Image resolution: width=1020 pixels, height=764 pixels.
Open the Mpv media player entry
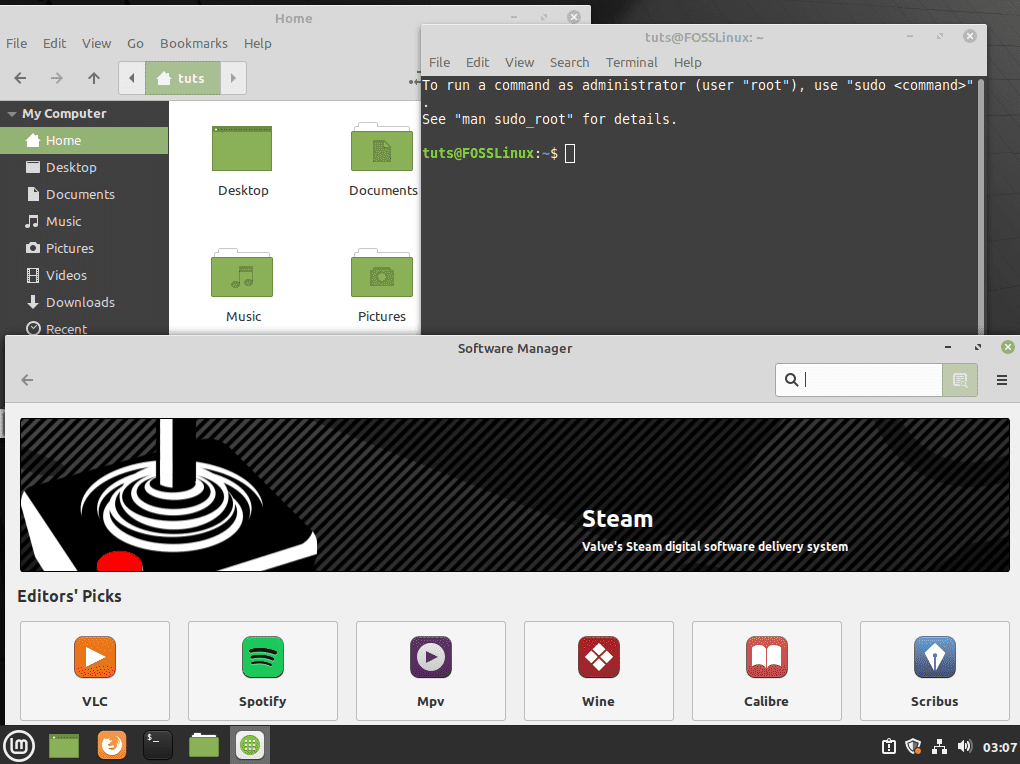[430, 657]
